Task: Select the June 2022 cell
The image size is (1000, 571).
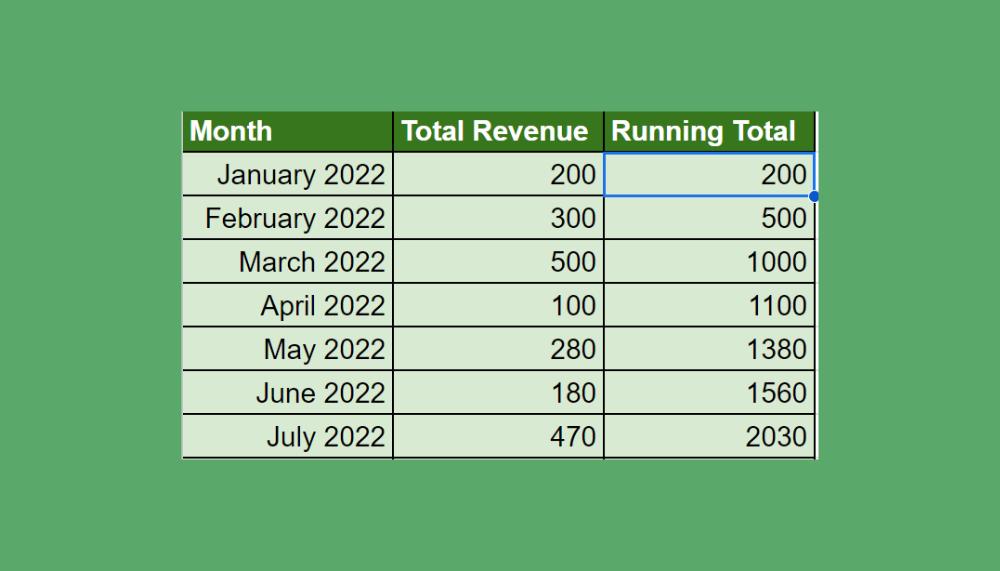Action: coord(287,393)
